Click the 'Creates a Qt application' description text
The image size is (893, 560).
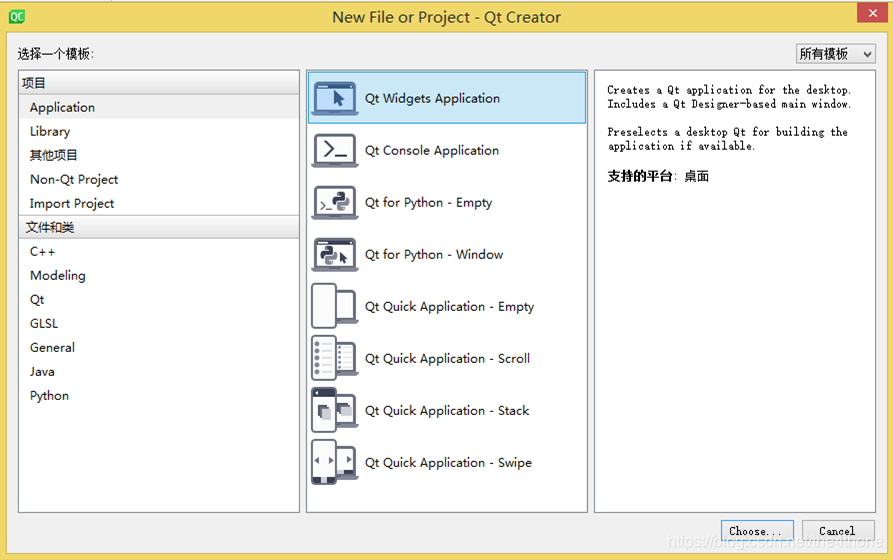click(x=729, y=97)
